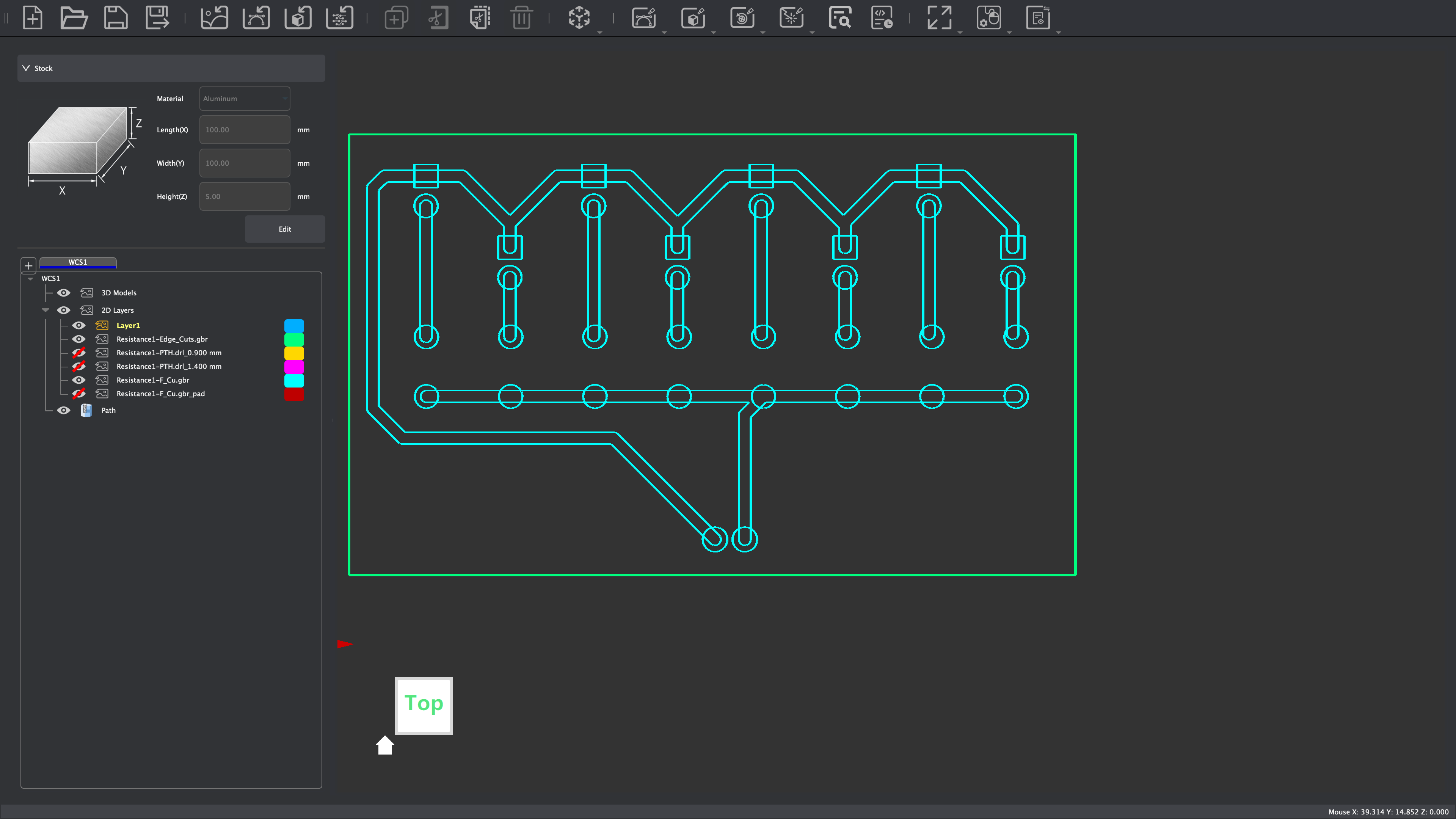Open the Material dropdown showing Aluminum

point(244,98)
